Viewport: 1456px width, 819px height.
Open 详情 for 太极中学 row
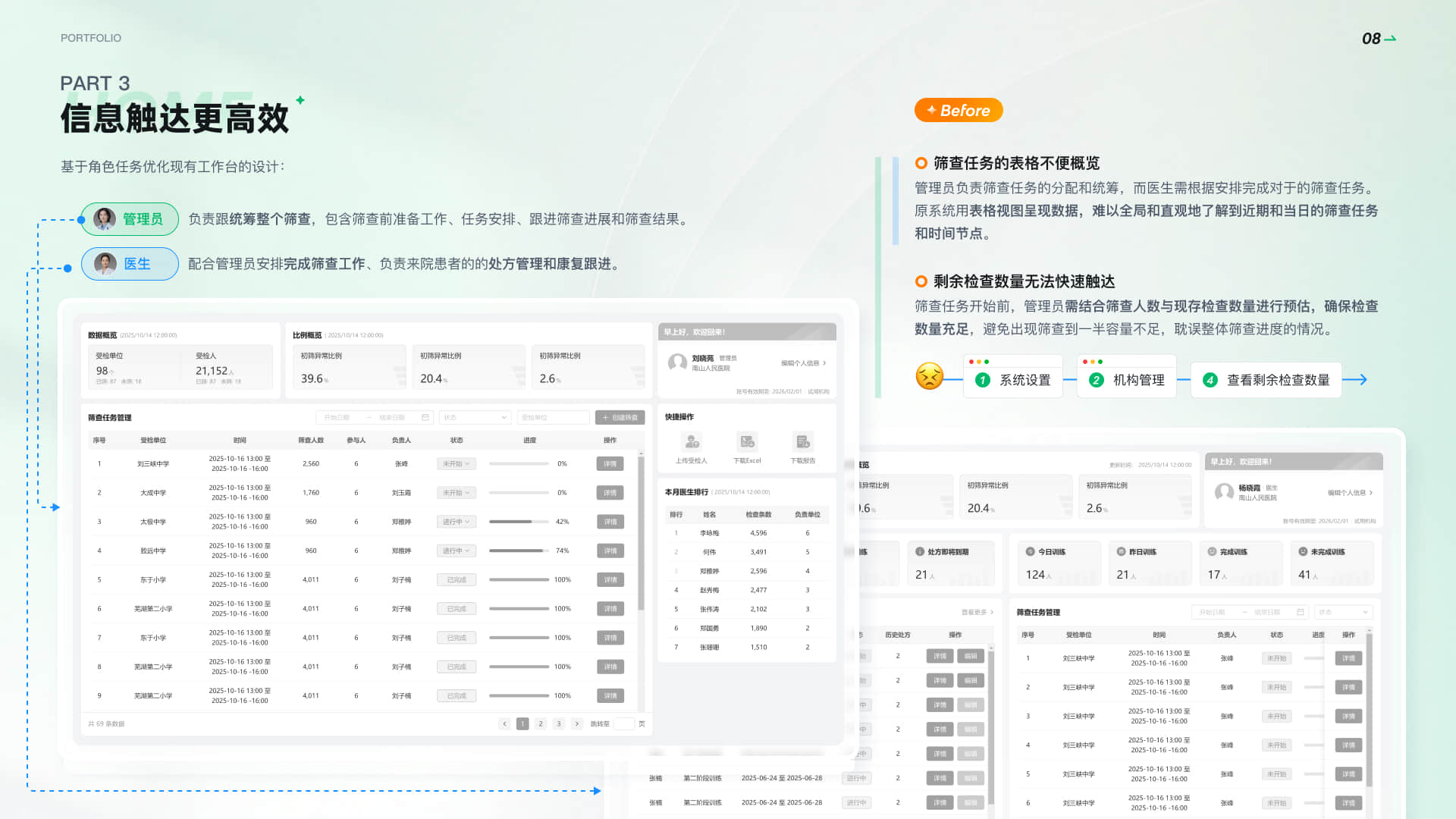click(610, 522)
